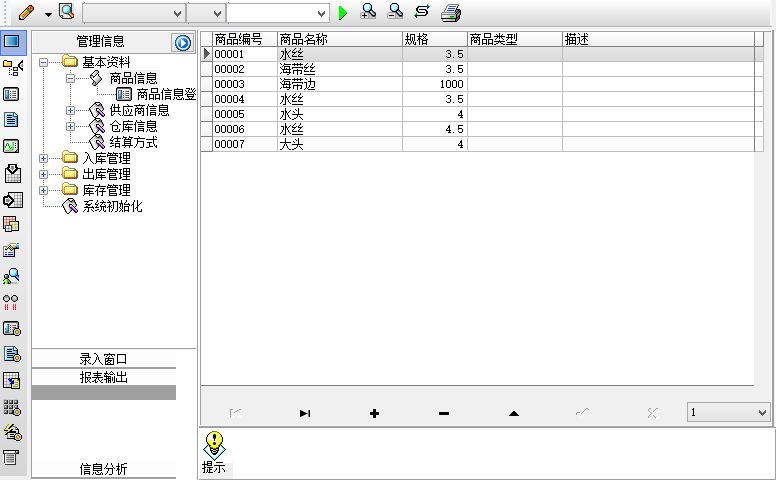The image size is (776, 480).
Task: Open the 商品信息登 tree entry
Action: pos(166,94)
